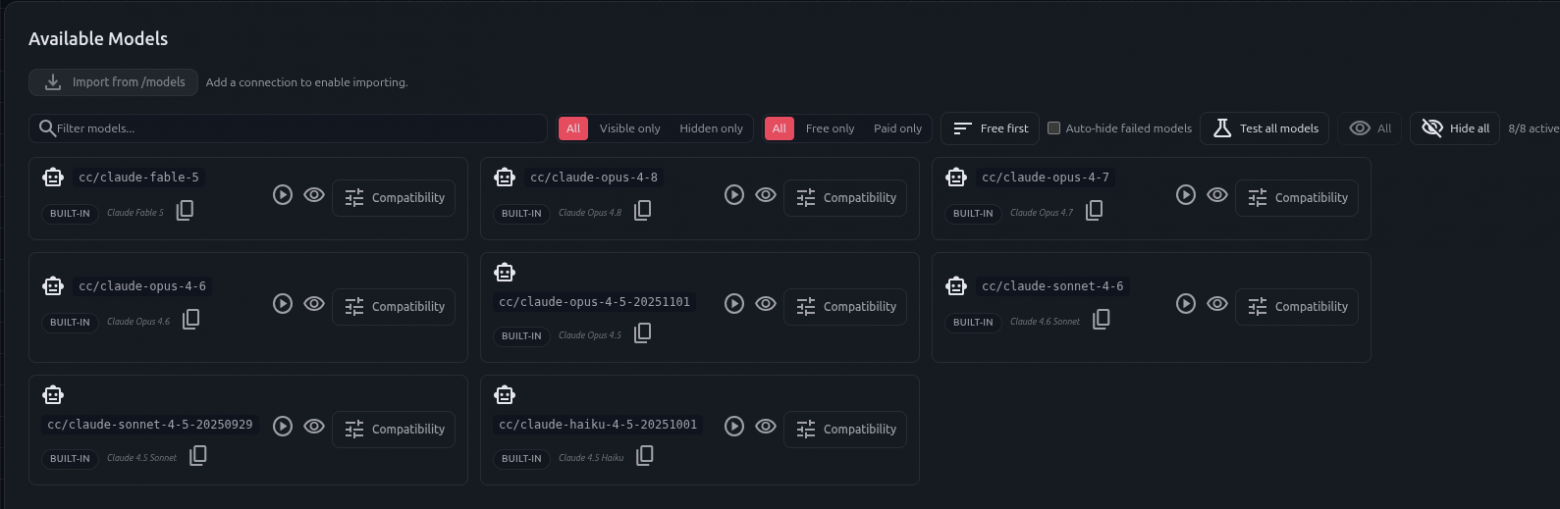
Task: Open Compatibility settings for cc/claude-sonnet-4-5-20250929
Action: pos(394,429)
